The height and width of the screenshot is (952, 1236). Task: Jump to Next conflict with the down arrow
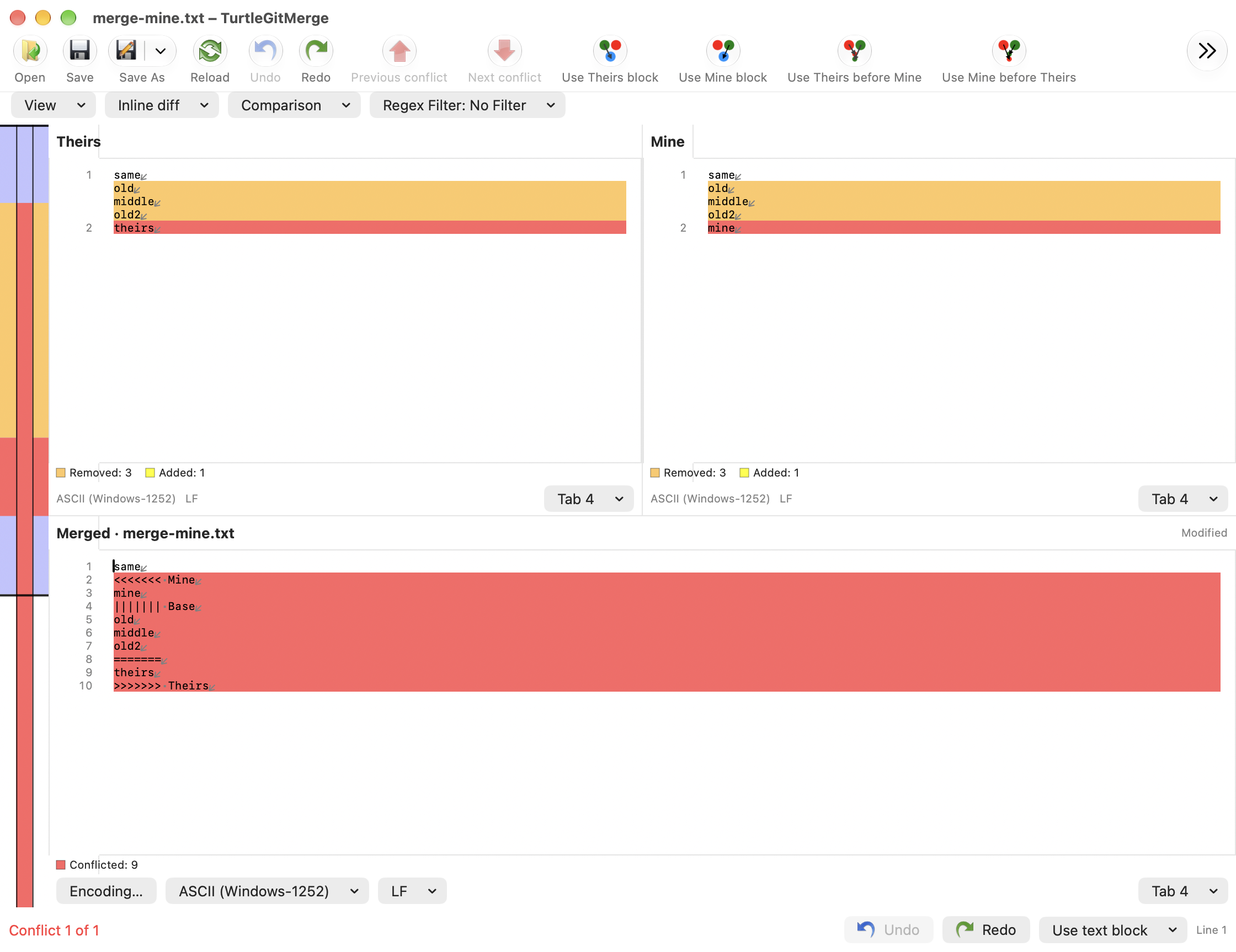(504, 51)
